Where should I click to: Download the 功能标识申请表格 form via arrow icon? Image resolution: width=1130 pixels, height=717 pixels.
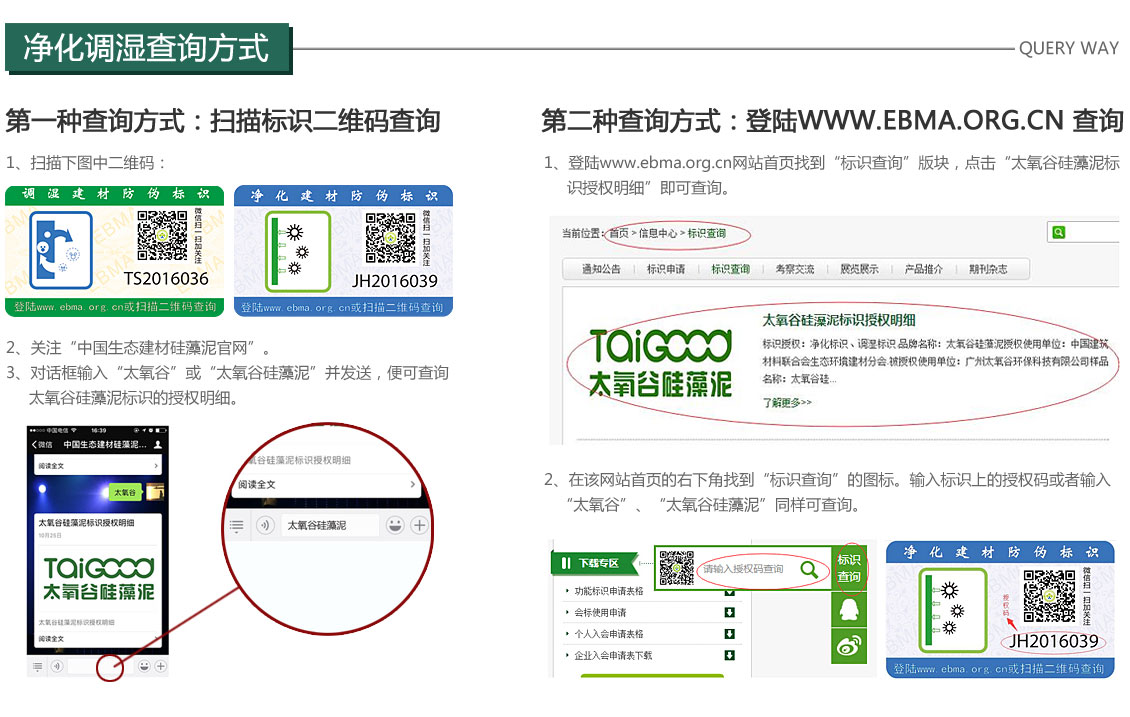[x=730, y=591]
